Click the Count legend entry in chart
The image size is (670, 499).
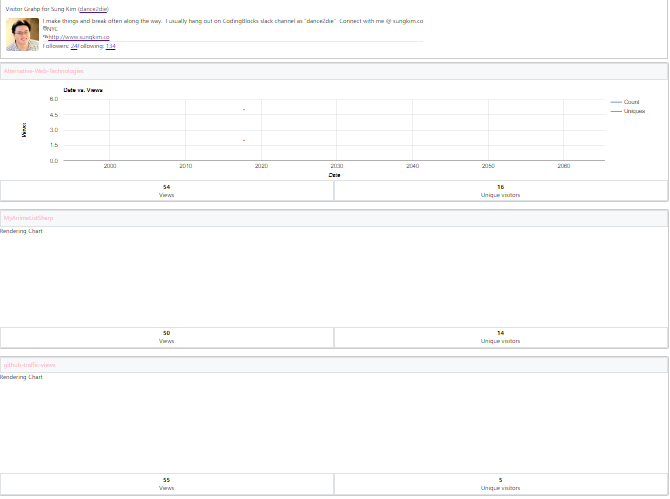click(631, 102)
